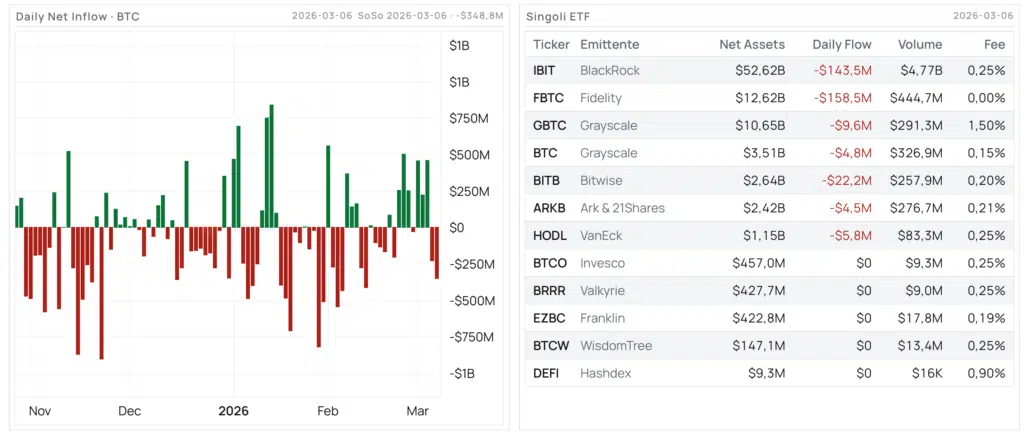The height and width of the screenshot is (435, 1024).
Task: Select the Volume column header
Action: click(x=919, y=44)
